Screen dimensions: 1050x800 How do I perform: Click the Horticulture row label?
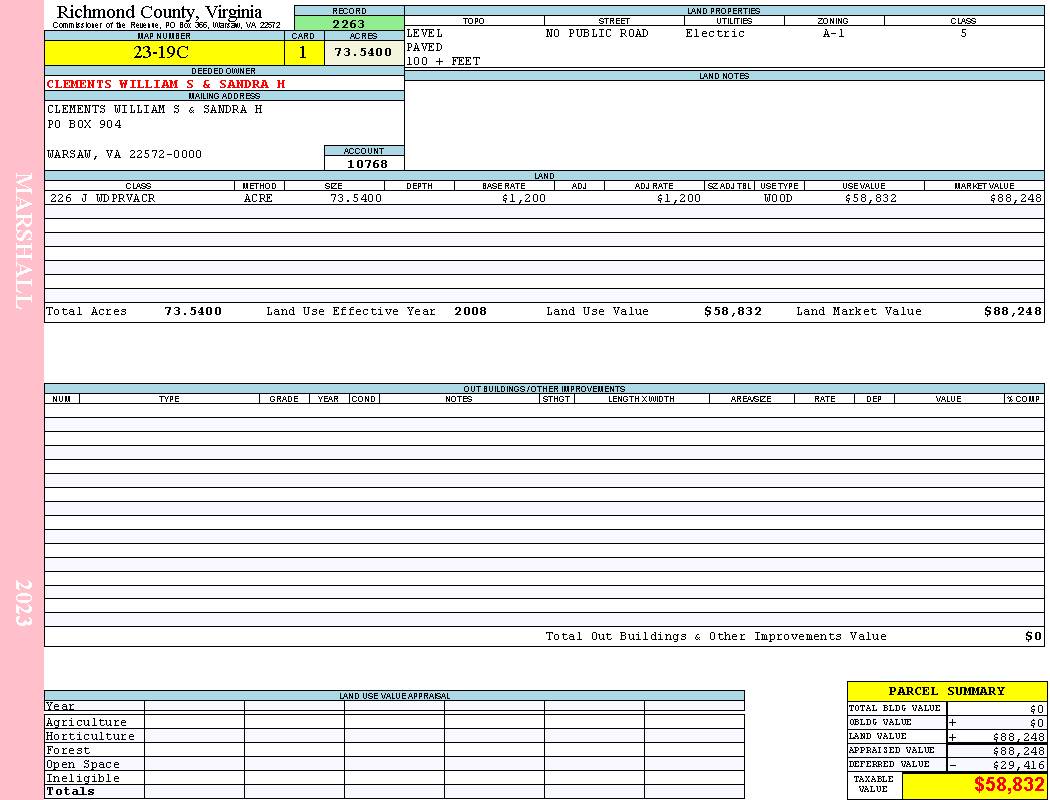click(x=90, y=736)
